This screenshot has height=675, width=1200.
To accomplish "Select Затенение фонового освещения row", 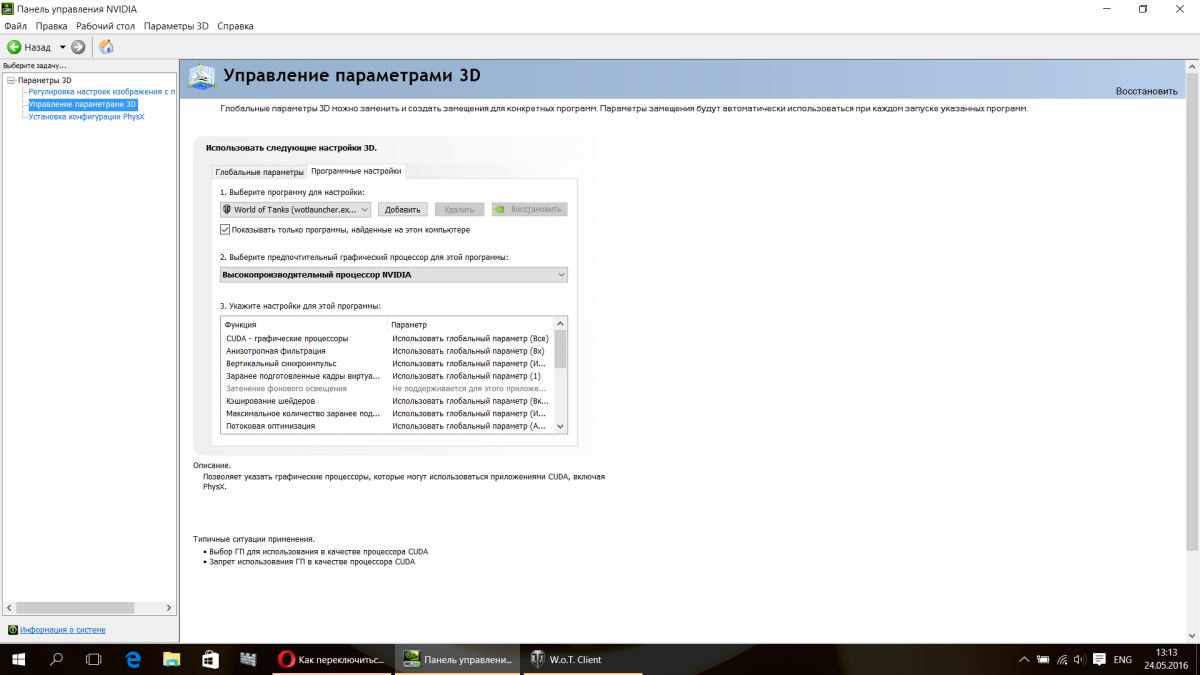I will pyautogui.click(x=387, y=388).
